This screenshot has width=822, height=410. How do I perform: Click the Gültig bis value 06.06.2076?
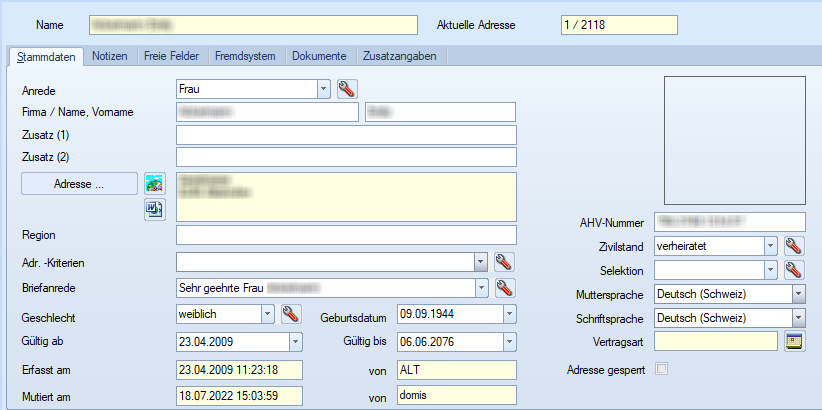coord(427,342)
